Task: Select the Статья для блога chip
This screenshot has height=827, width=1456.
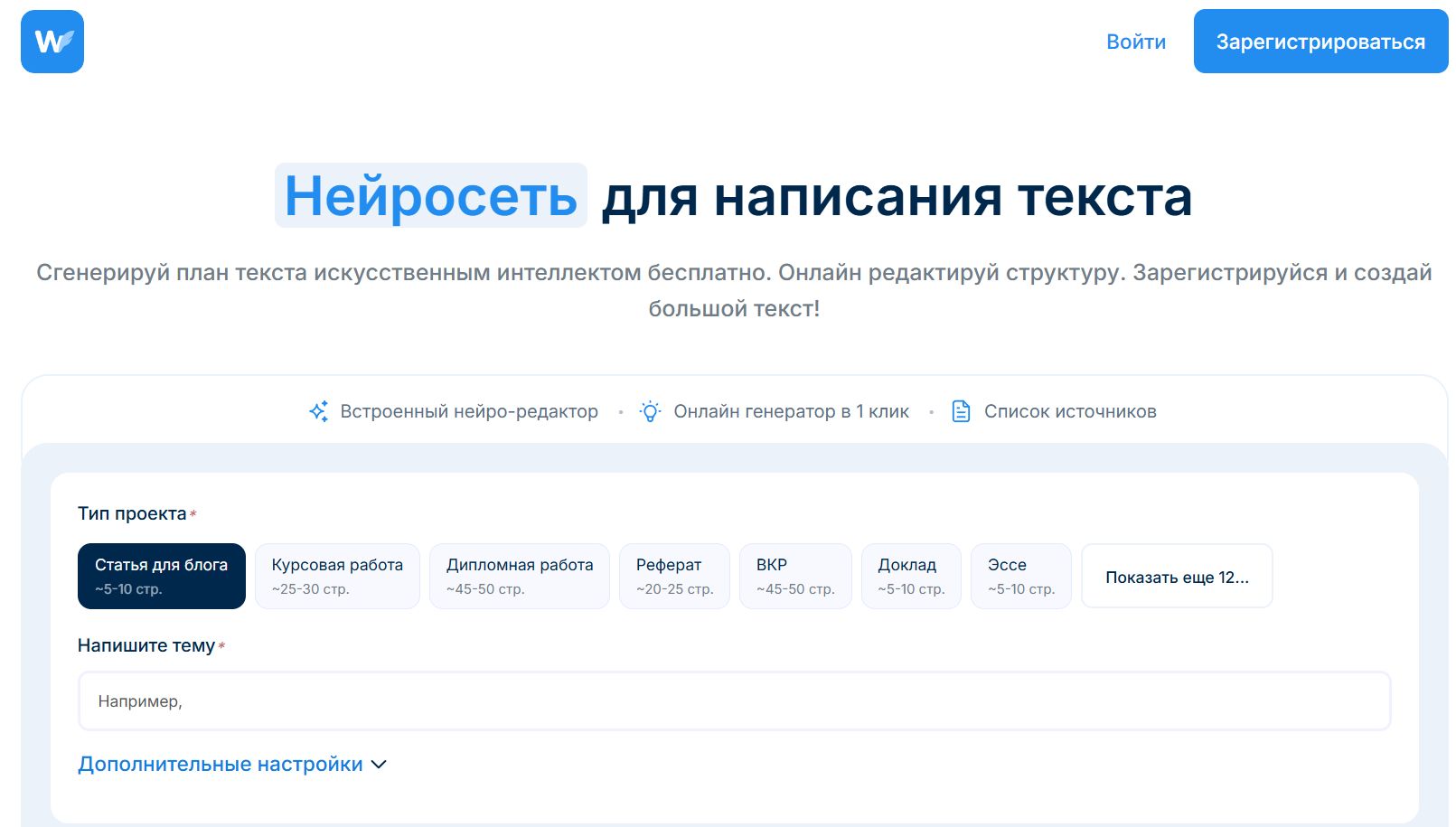Action: pos(162,576)
